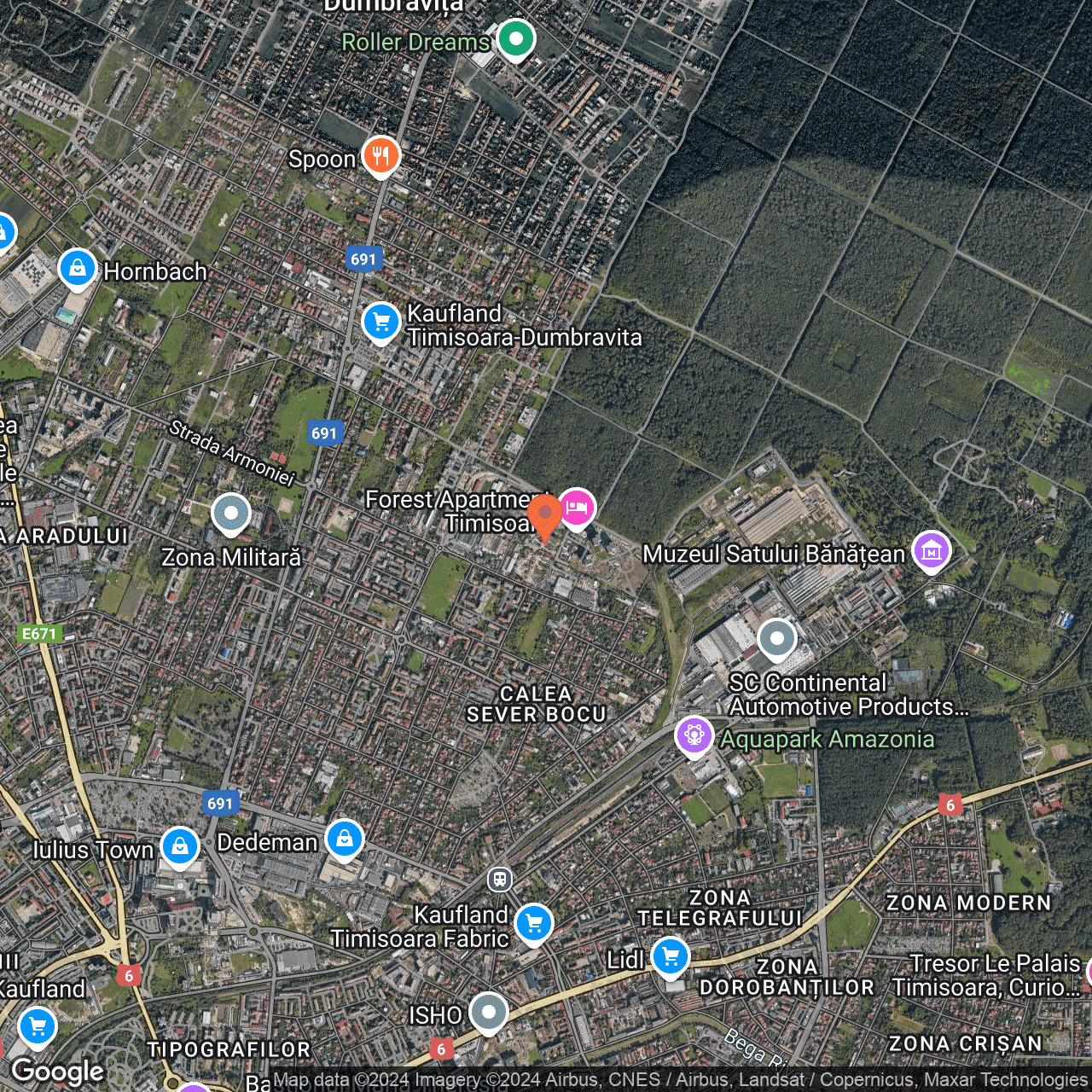This screenshot has width=1092, height=1092.
Task: Click the SC Continental Automotive marker
Action: 776,639
